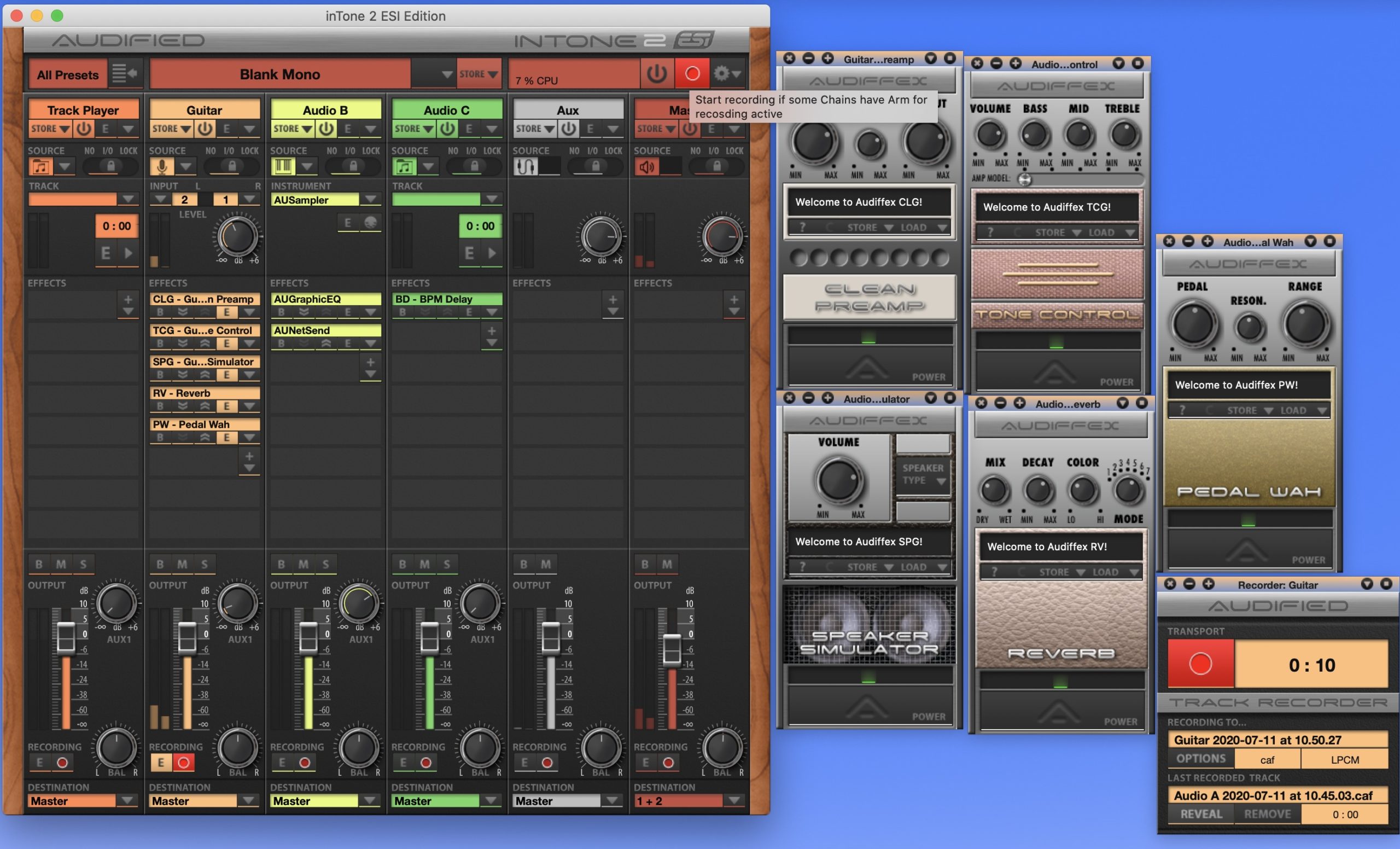Click REMOVE in the Recorder window
1400x849 pixels.
click(x=1267, y=814)
